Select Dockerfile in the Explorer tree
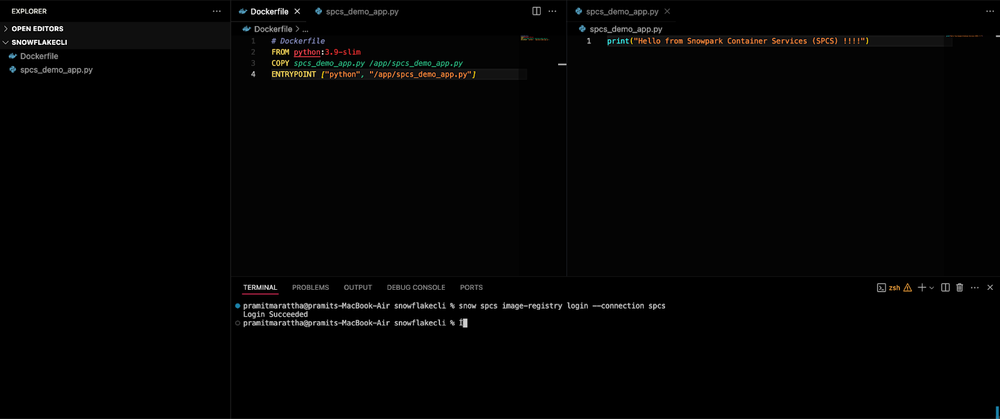 (39, 56)
